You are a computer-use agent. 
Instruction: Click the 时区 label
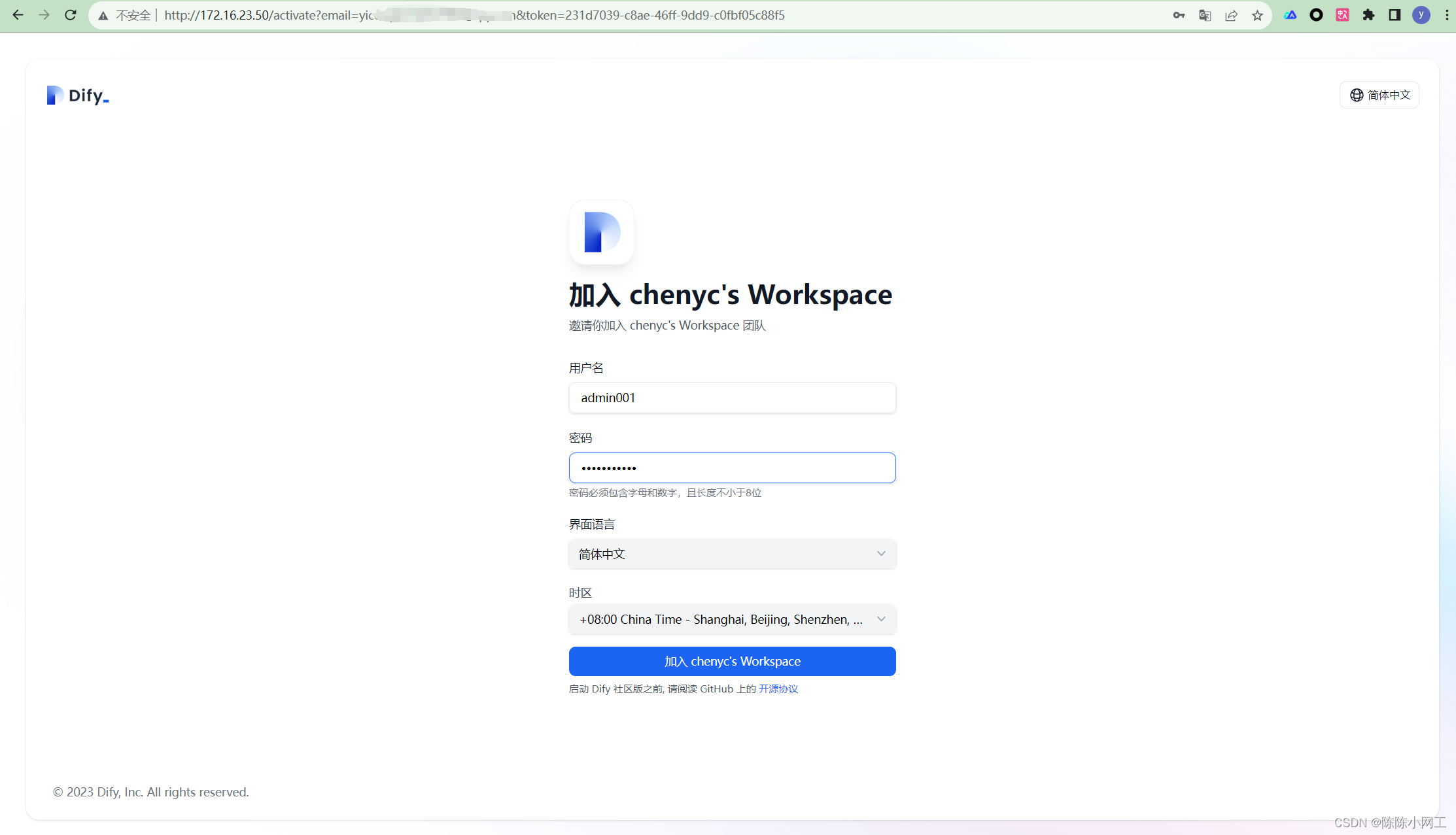580,592
